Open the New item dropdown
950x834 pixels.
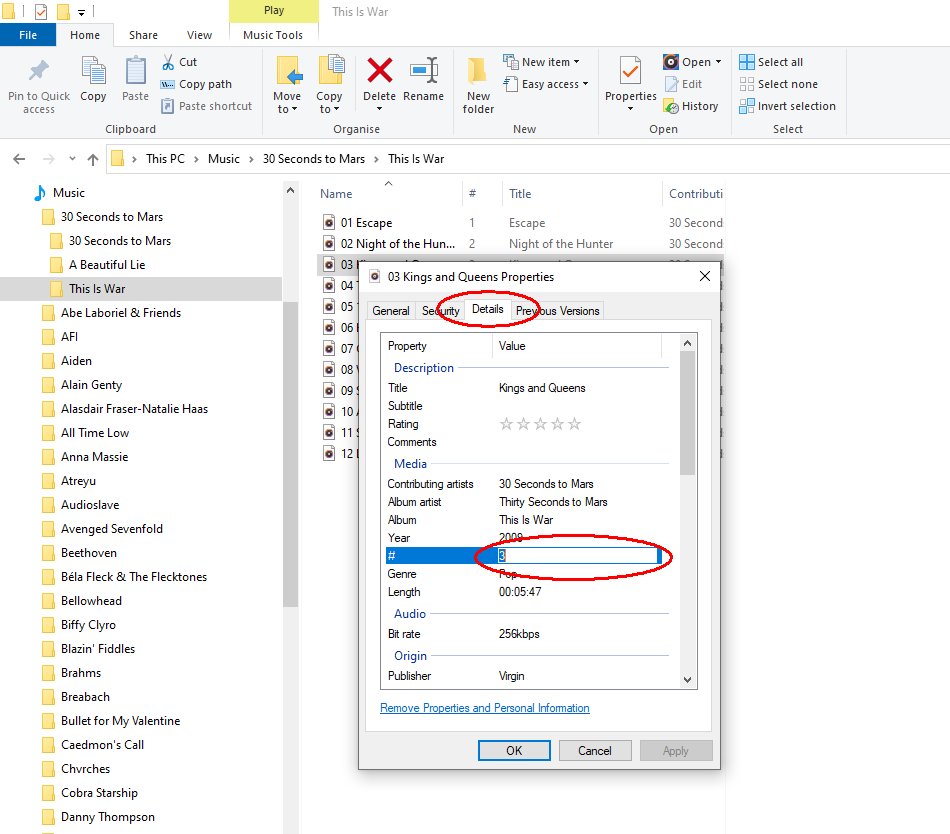click(541, 62)
